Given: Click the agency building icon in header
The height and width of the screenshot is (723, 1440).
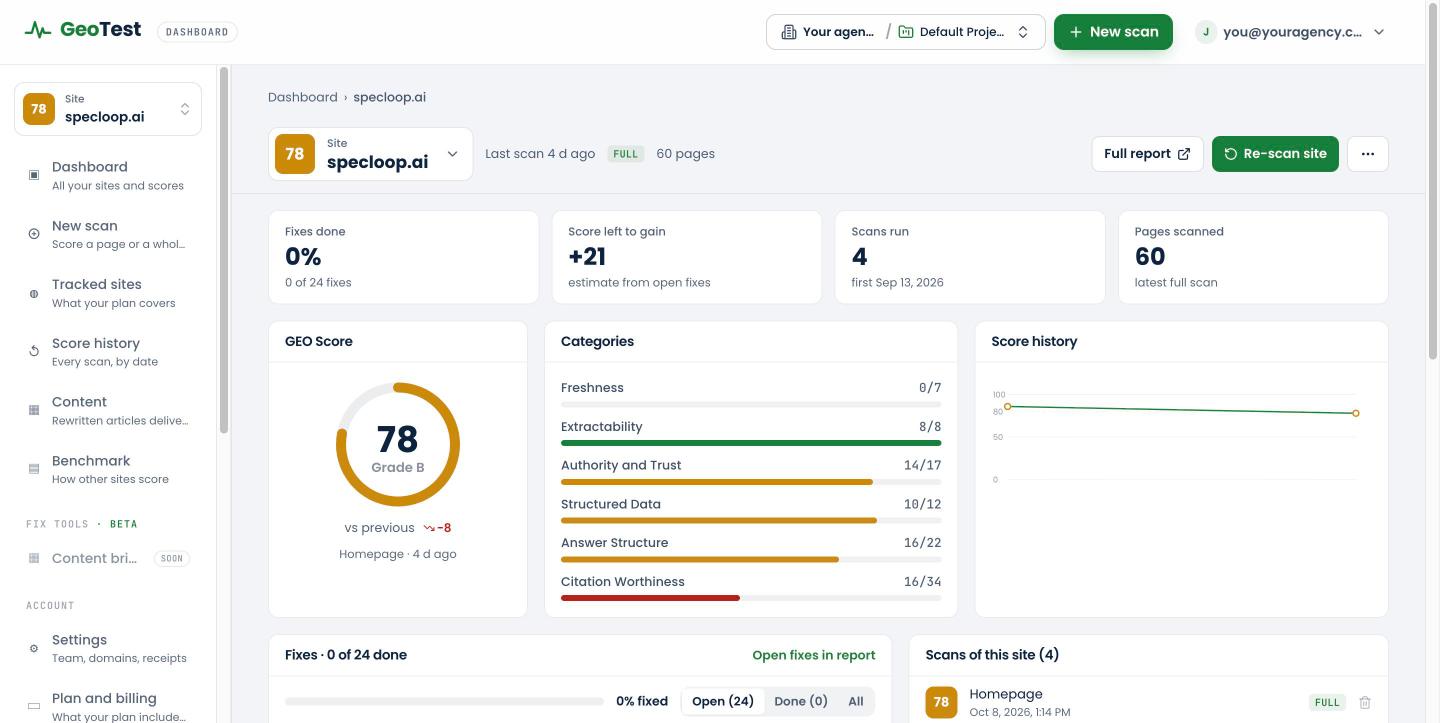Looking at the screenshot, I should [x=789, y=32].
